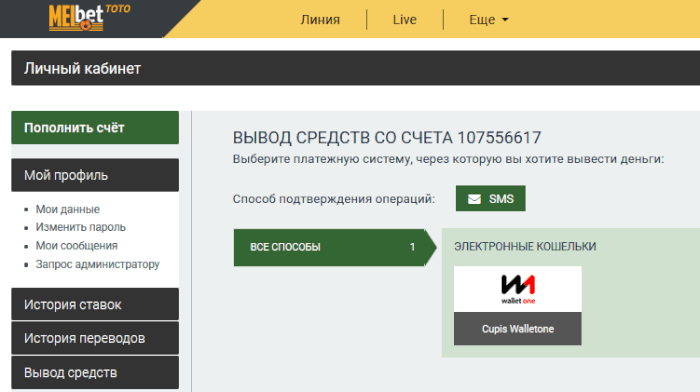Click the SMS confirmation method button
Image resolution: width=700 pixels, height=392 pixels.
coord(490,199)
